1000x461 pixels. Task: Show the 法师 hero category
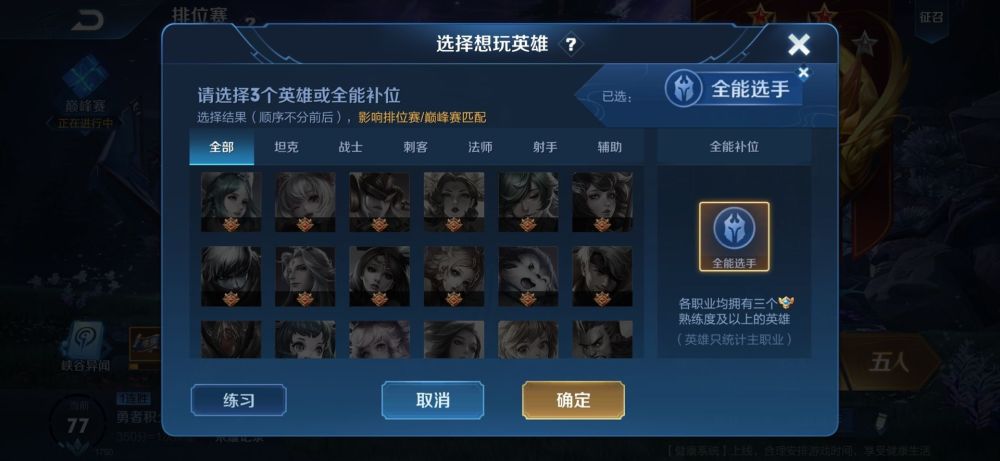click(x=480, y=147)
